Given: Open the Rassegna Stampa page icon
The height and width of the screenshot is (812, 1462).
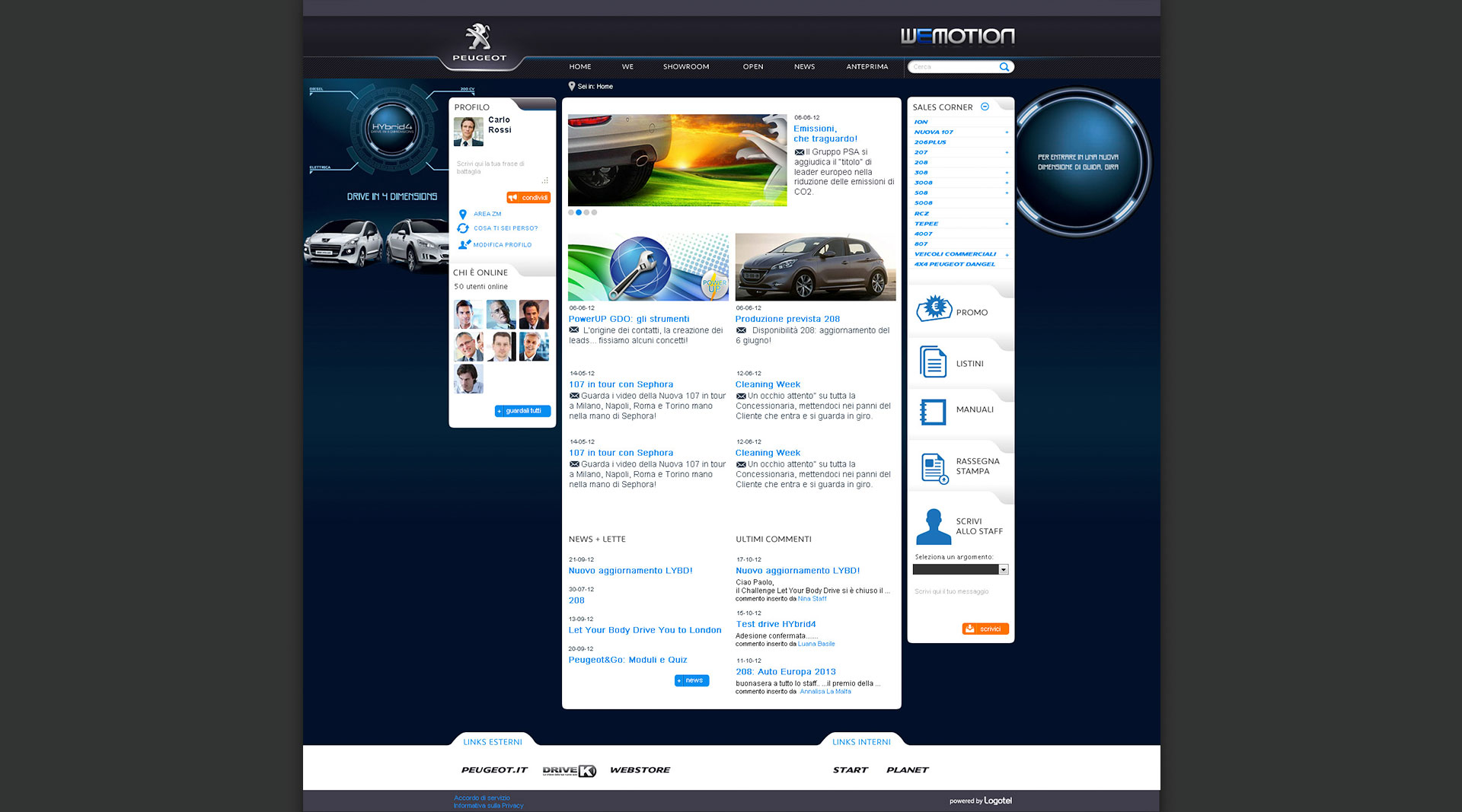Looking at the screenshot, I should click(934, 468).
